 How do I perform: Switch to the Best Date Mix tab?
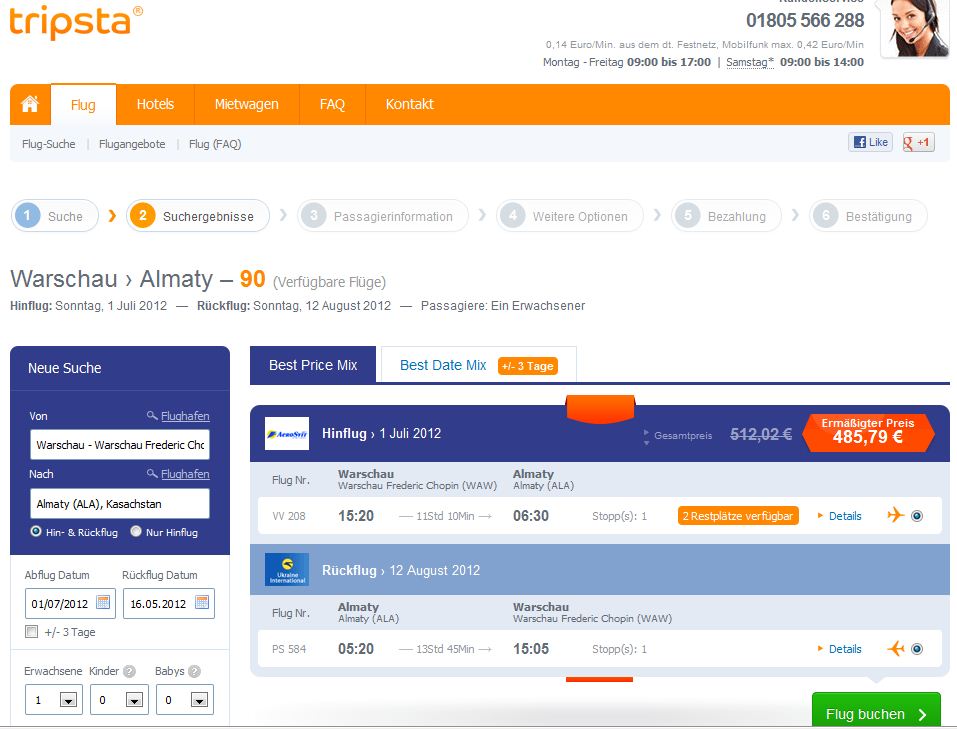click(x=478, y=365)
